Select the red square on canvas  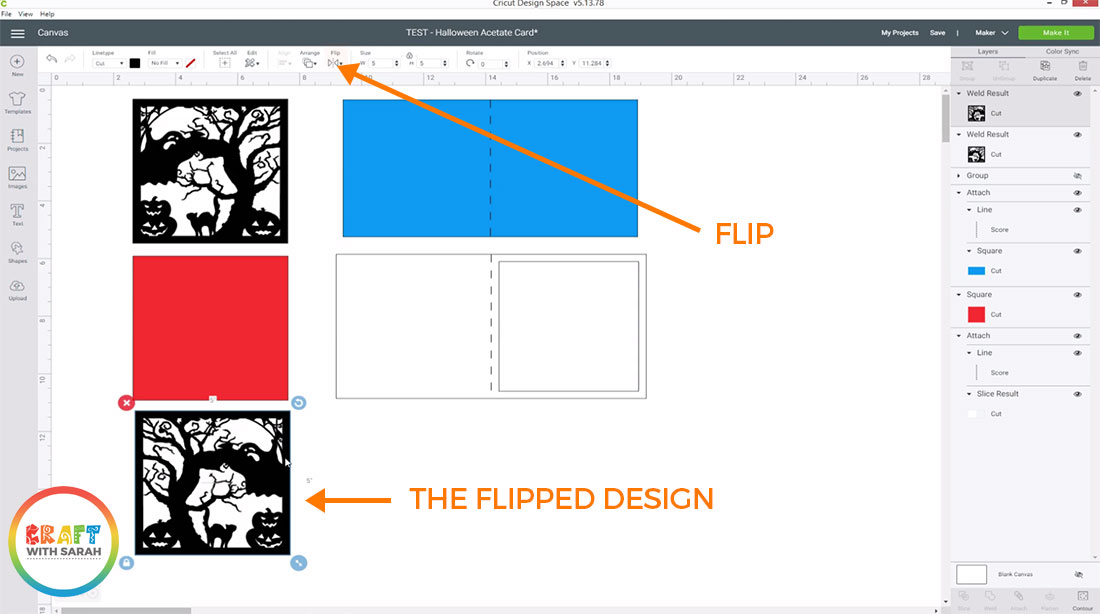coord(210,327)
